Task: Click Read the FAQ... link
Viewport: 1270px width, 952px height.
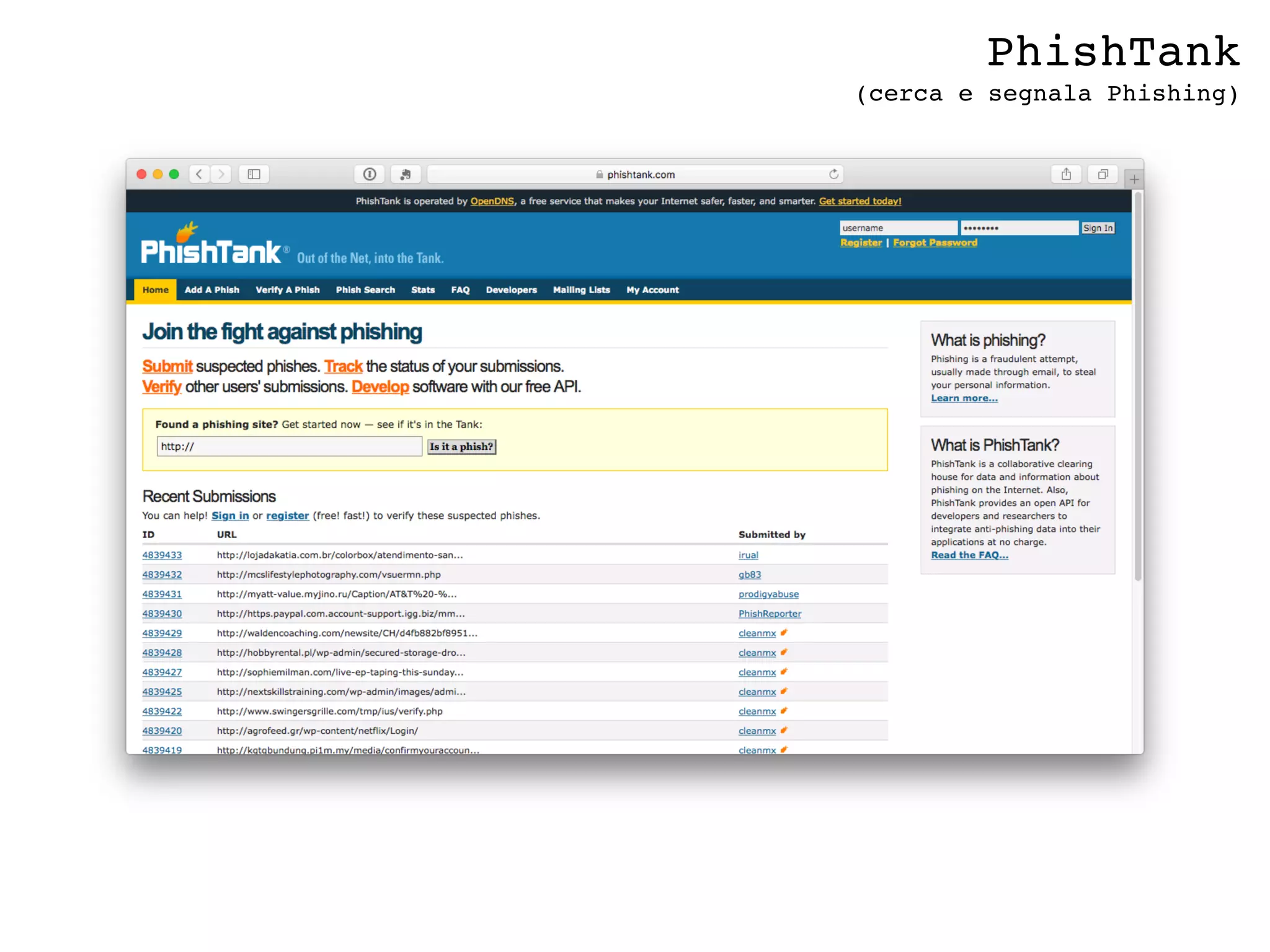Action: (969, 555)
